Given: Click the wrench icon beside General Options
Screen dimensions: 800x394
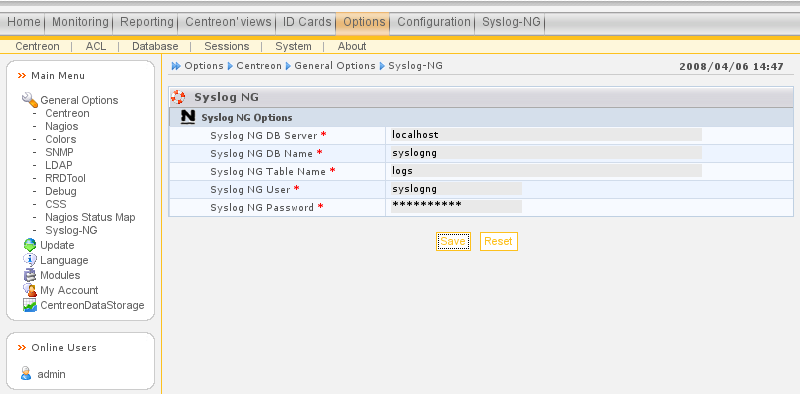Looking at the screenshot, I should pyautogui.click(x=30, y=100).
